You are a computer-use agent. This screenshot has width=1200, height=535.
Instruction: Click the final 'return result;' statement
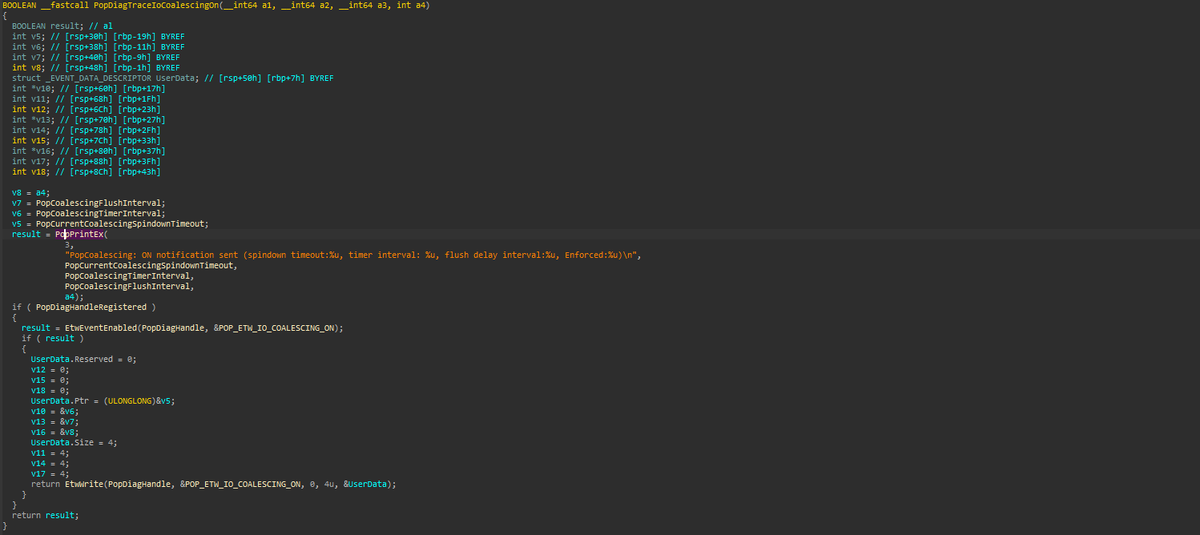[45, 514]
